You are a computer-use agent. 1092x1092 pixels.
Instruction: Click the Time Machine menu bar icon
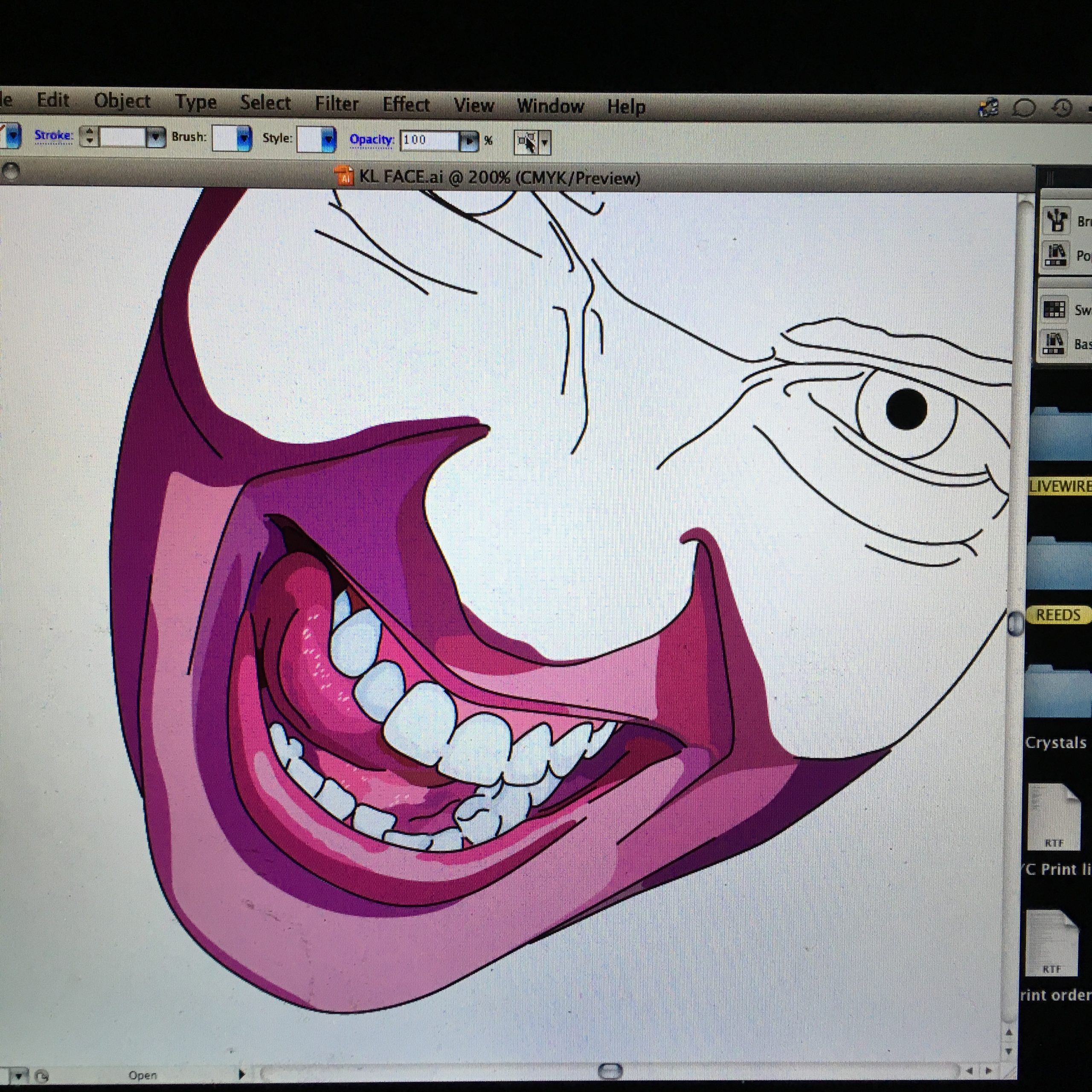[1063, 108]
